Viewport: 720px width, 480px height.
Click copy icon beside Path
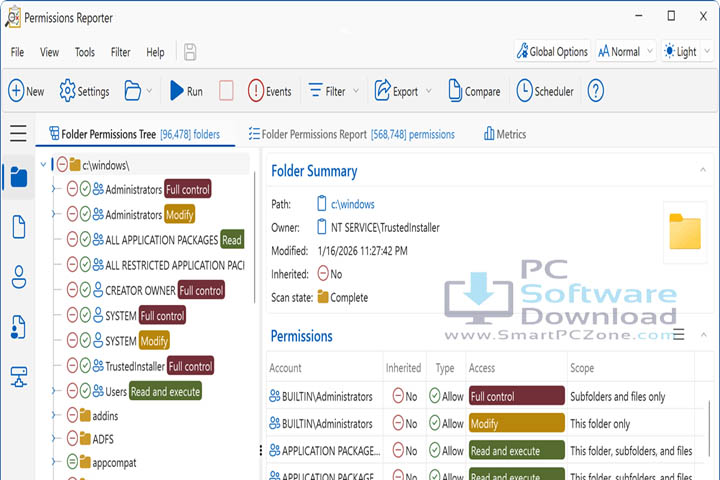[322, 203]
